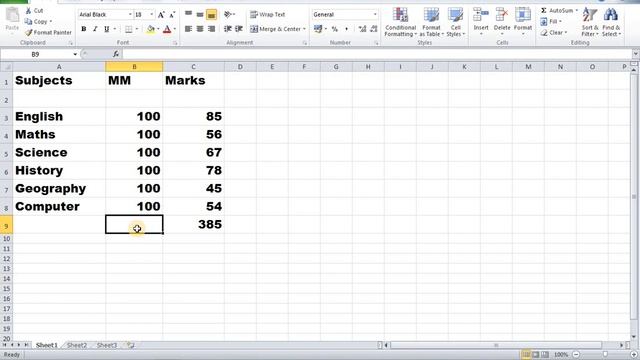Viewport: 640px width, 360px height.
Task: Apply Comma Style format
Action: tap(346, 29)
